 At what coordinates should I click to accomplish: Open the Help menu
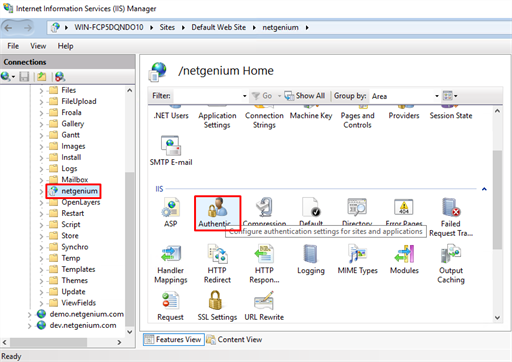click(65, 46)
